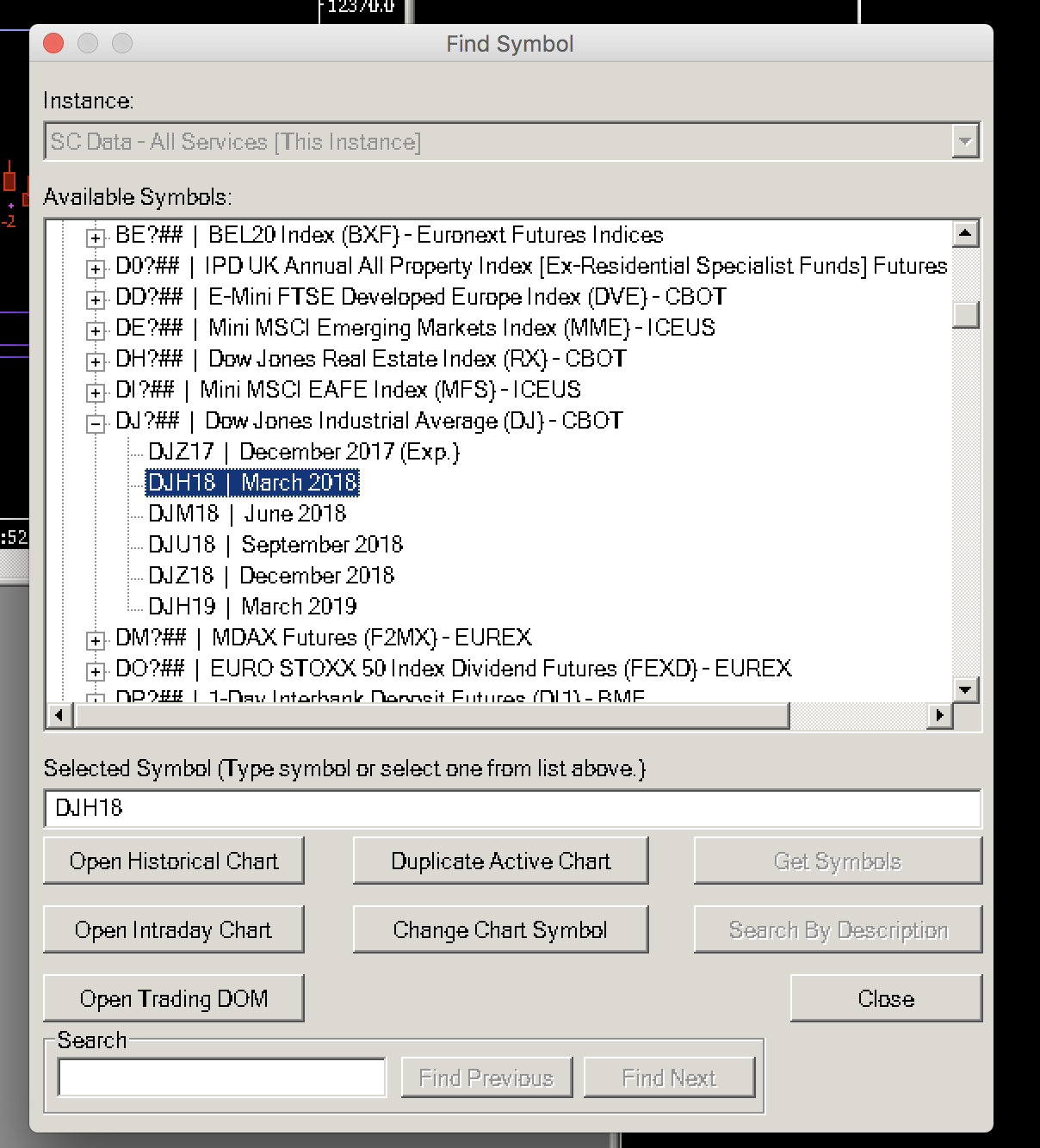Click the vertical scrollbar thumb
1040x1148 pixels.
[966, 314]
